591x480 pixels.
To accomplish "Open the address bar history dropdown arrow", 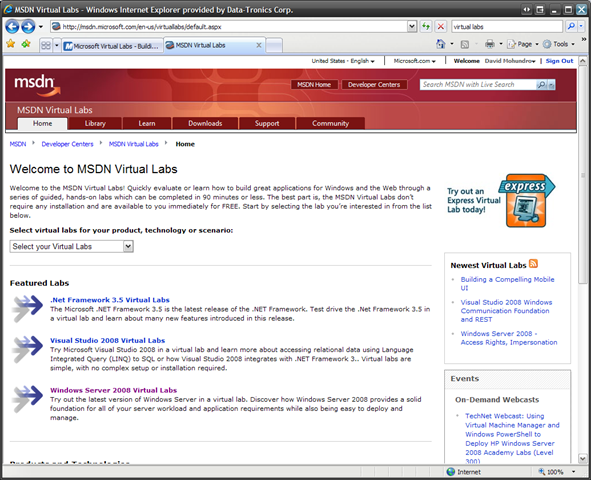I will (x=412, y=26).
